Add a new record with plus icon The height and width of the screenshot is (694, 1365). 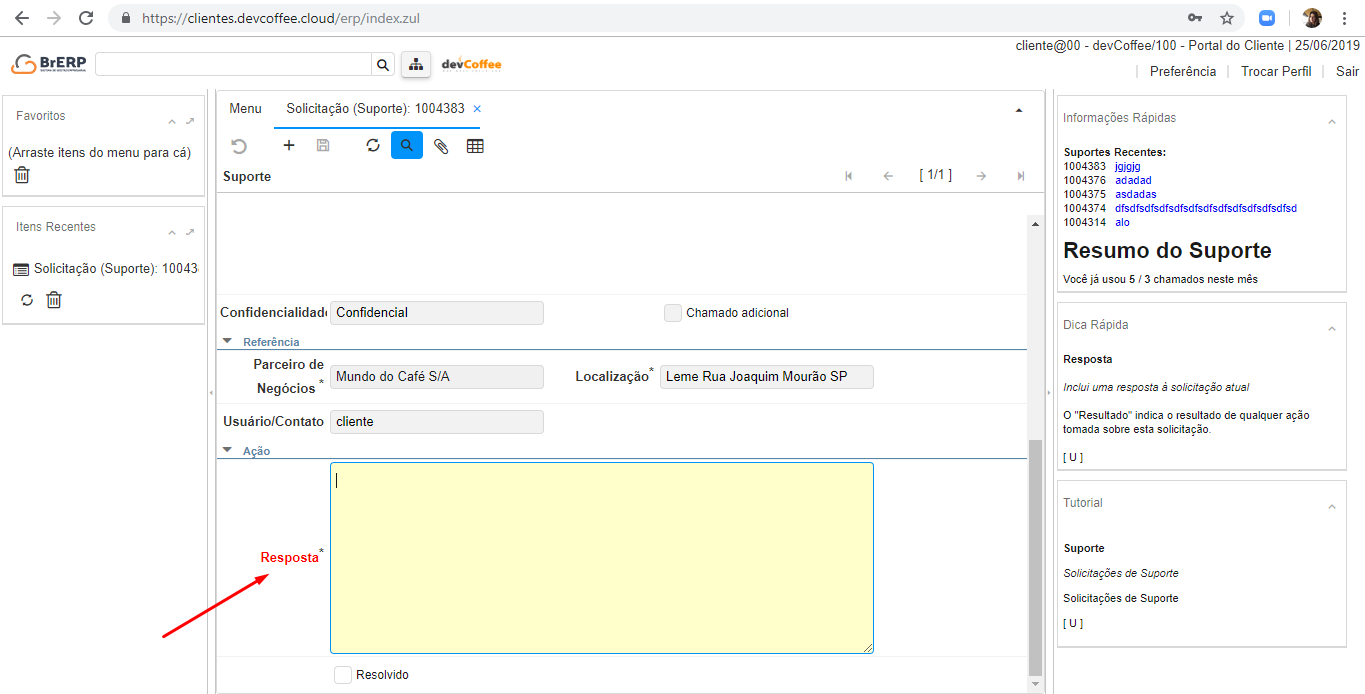click(289, 146)
